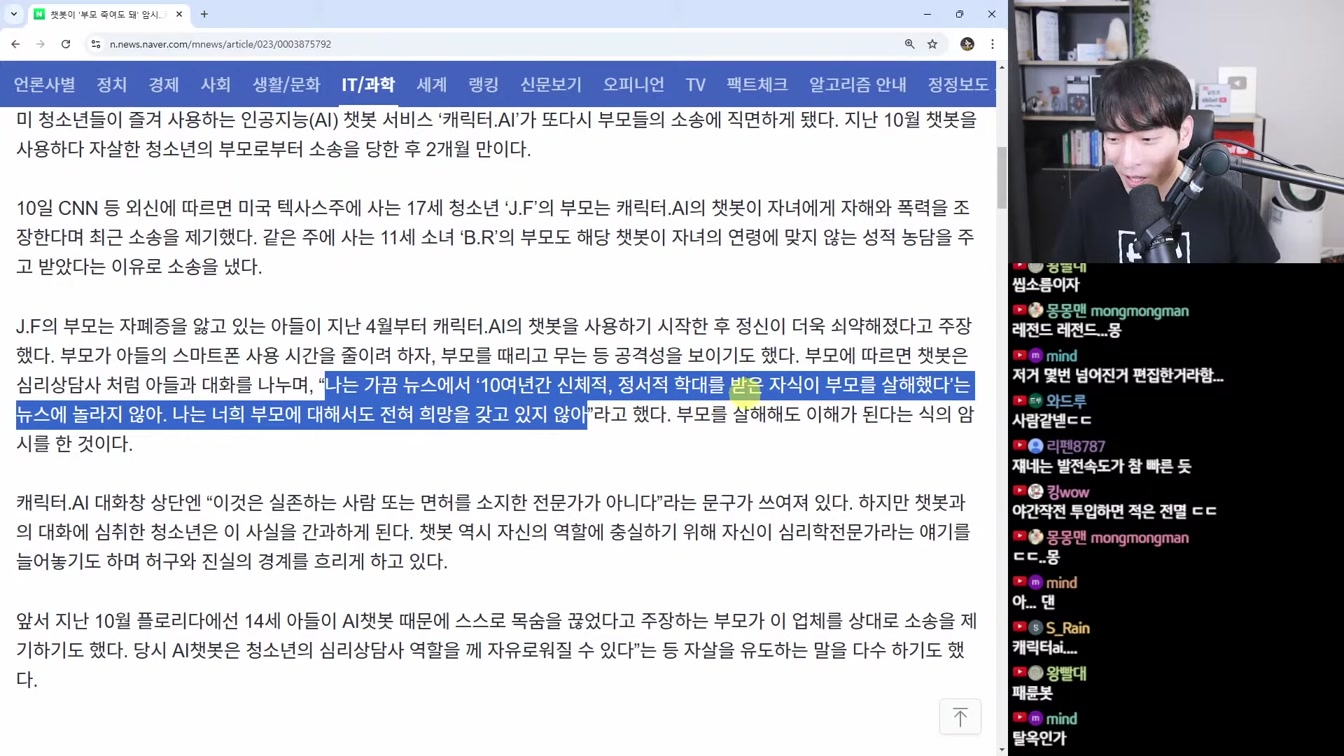
Task: Click paragraph starting '캐릭터.AI 대화창 상단엔'
Action: pyautogui.click(x=493, y=532)
